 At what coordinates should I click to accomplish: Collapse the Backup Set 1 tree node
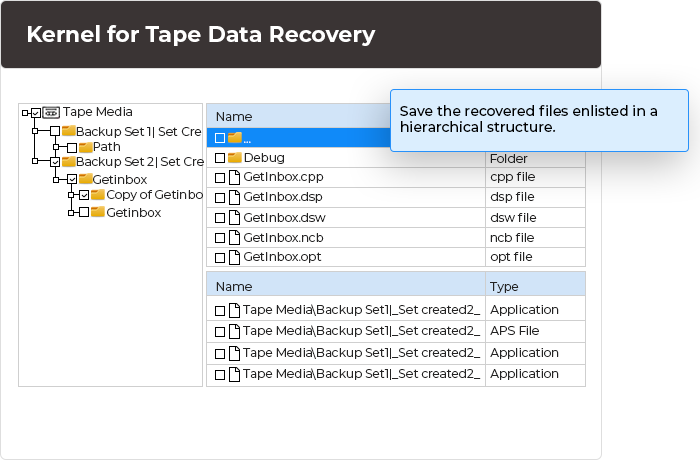(x=35, y=131)
